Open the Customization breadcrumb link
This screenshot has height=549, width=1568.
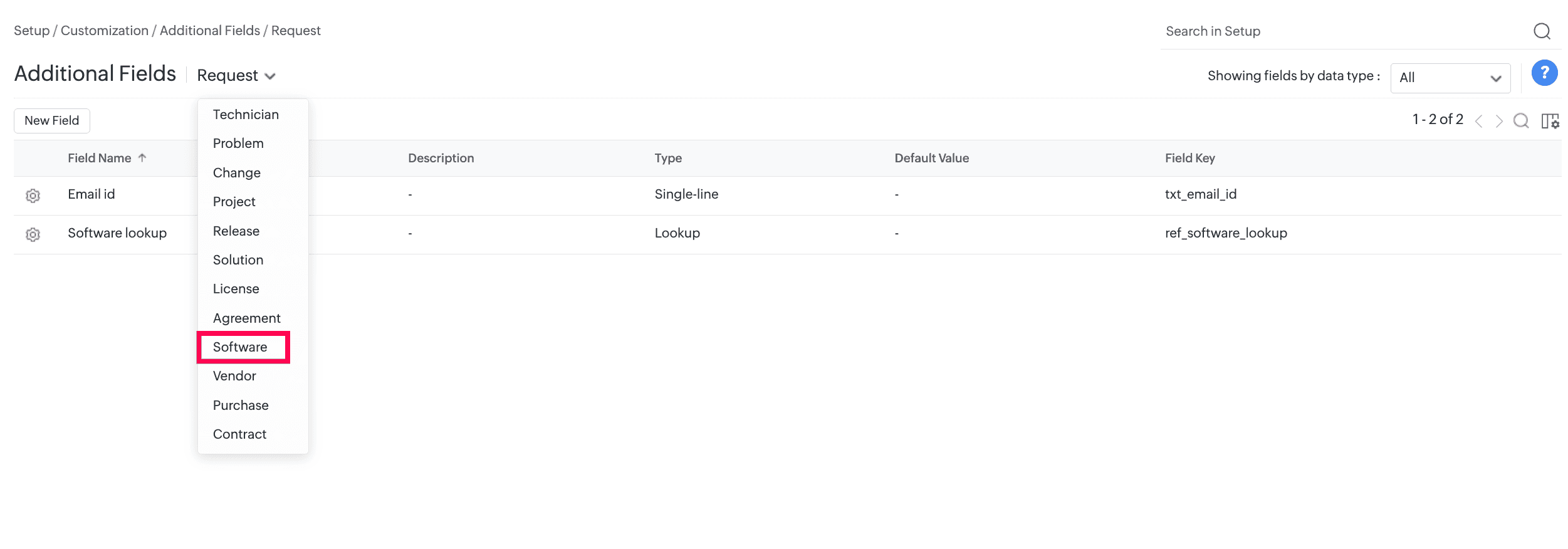(105, 31)
